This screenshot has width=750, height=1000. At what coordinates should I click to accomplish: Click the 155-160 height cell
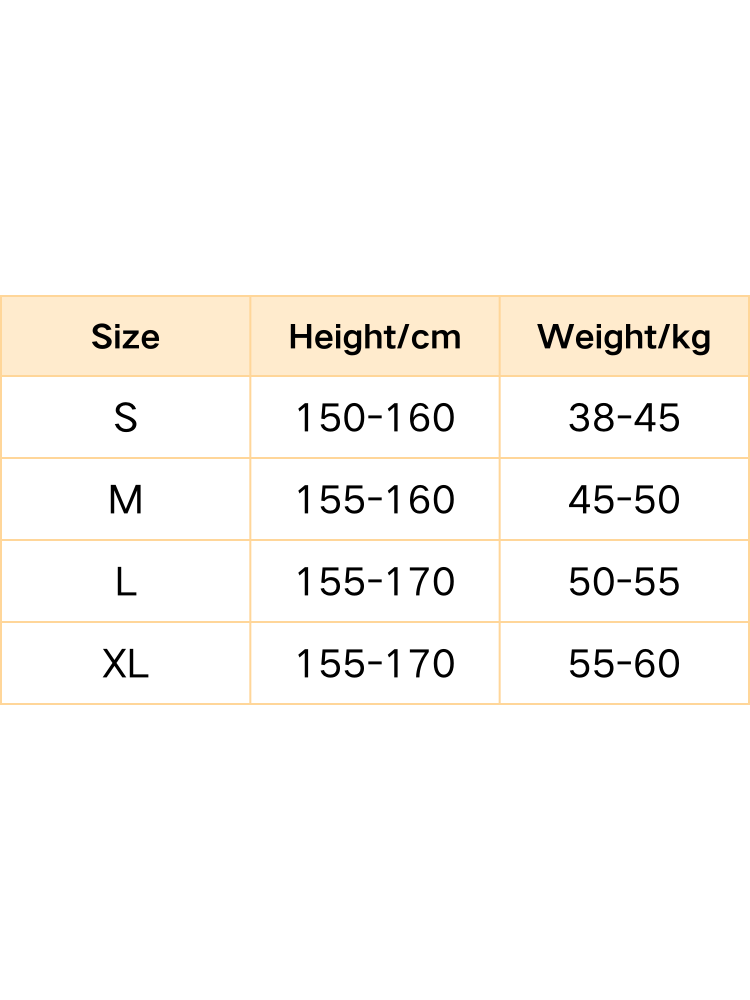point(375,500)
